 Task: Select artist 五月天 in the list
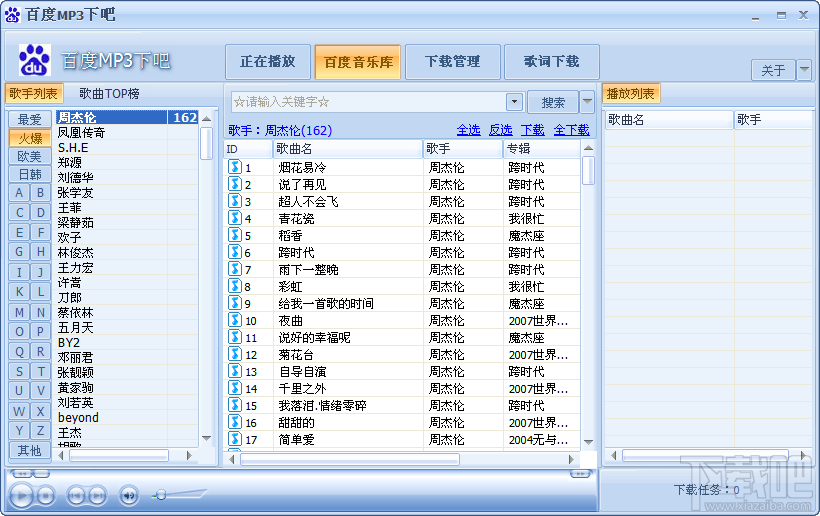point(127,328)
